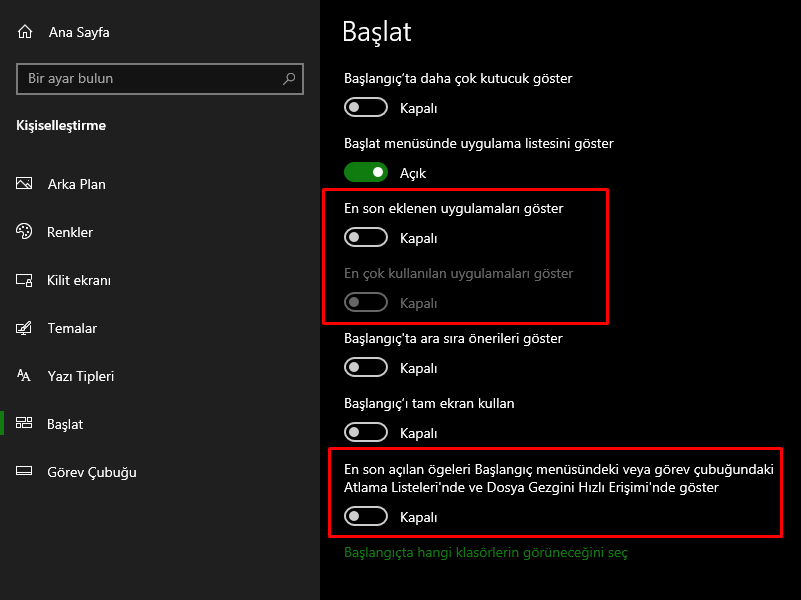Screen dimensions: 801x600
Task: Click the Ana Sayfa home icon
Action: point(25,32)
